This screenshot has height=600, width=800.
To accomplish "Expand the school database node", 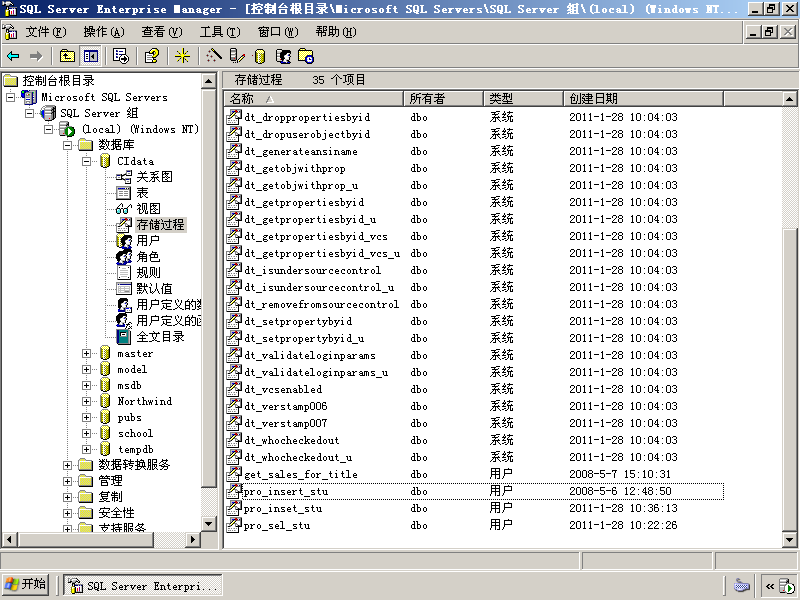I will coord(86,433).
